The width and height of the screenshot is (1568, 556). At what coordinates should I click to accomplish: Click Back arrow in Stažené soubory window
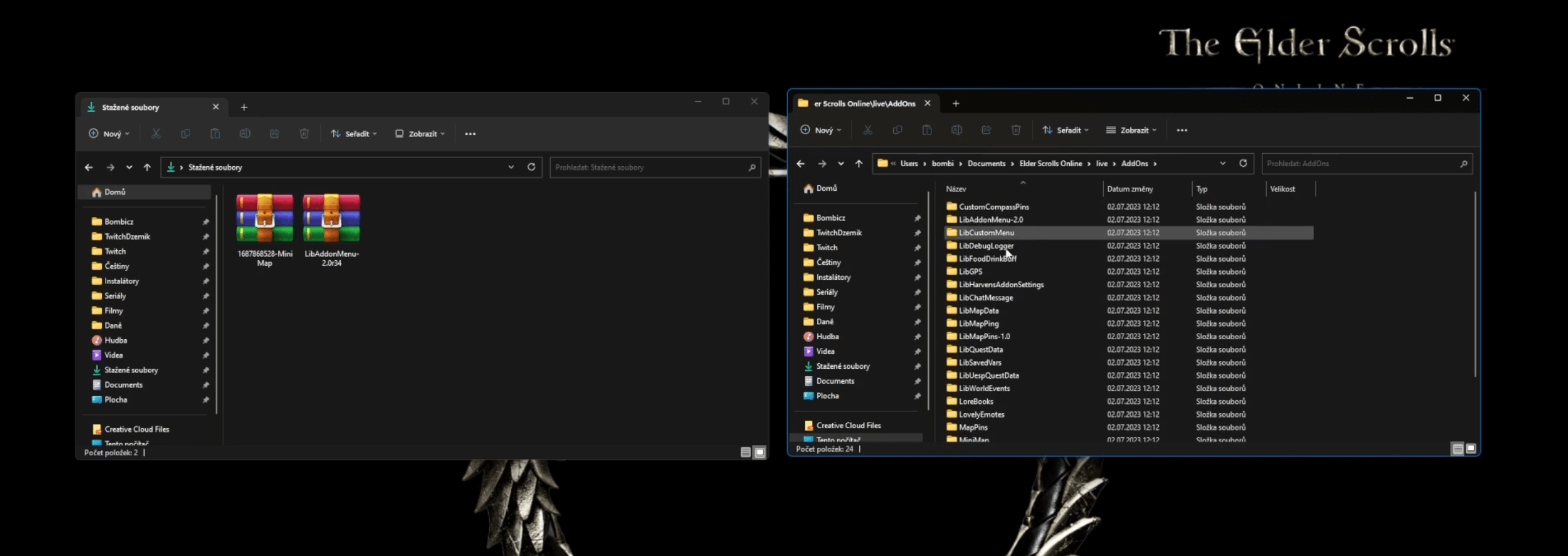(89, 167)
